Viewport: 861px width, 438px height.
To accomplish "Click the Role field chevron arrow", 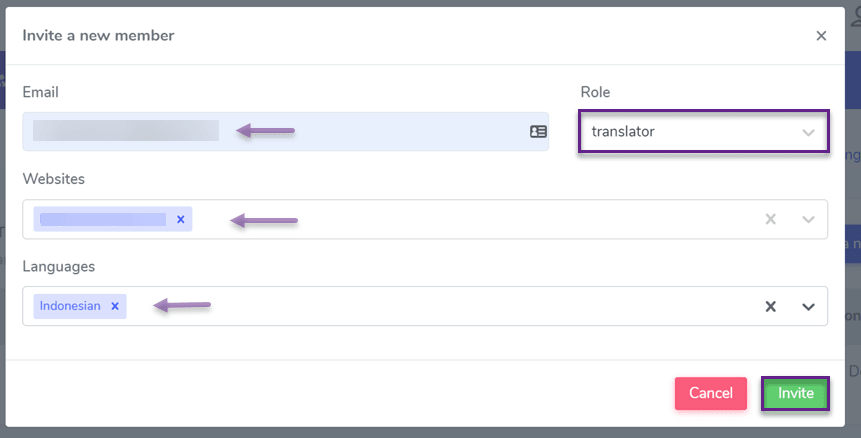I will pyautogui.click(x=808, y=132).
